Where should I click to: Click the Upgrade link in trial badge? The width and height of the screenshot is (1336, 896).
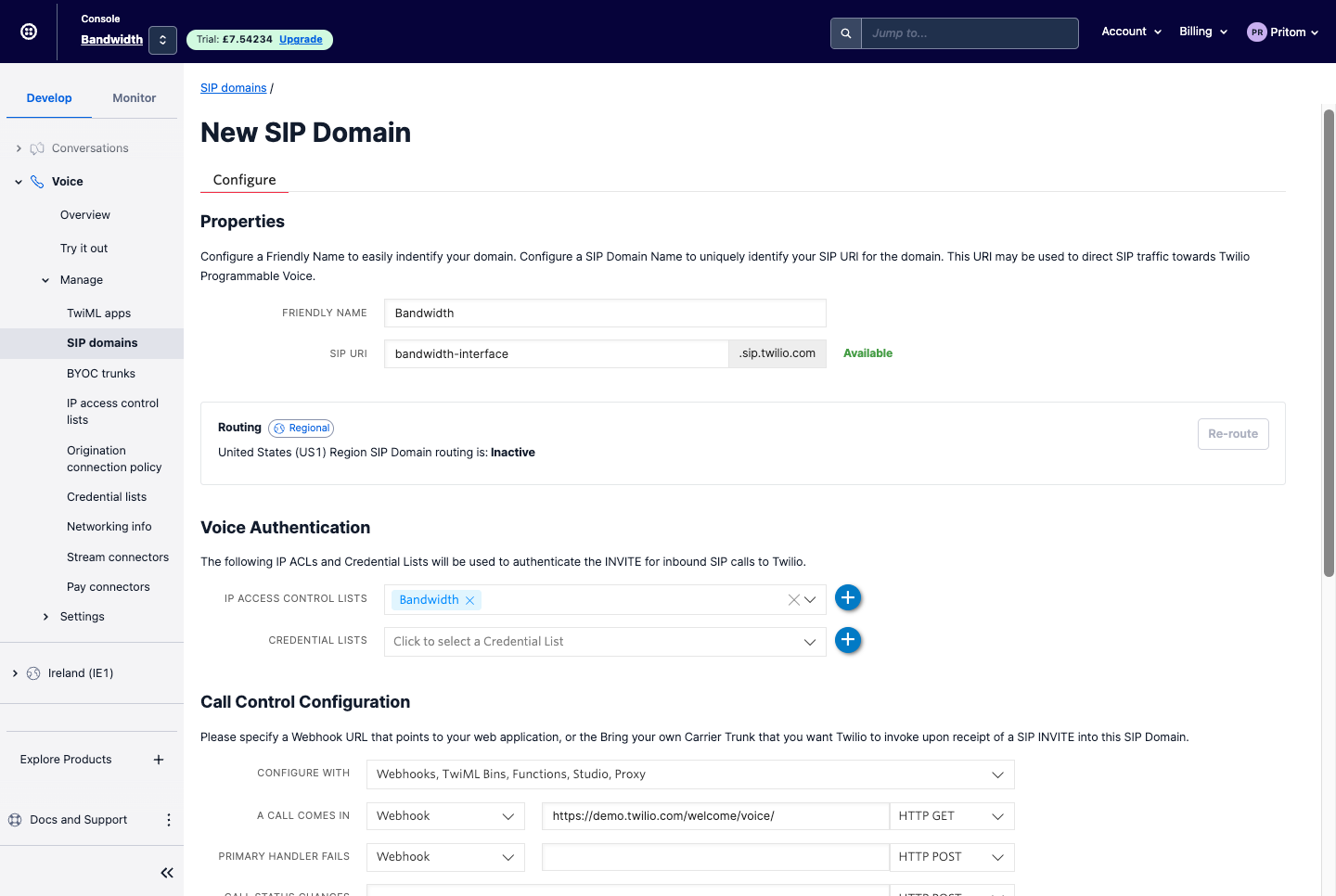pos(301,39)
